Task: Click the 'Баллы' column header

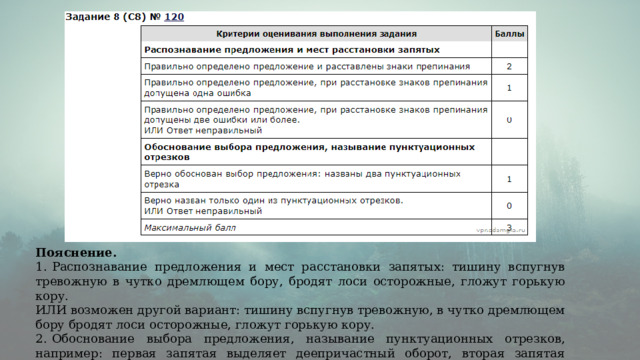Action: [x=509, y=34]
